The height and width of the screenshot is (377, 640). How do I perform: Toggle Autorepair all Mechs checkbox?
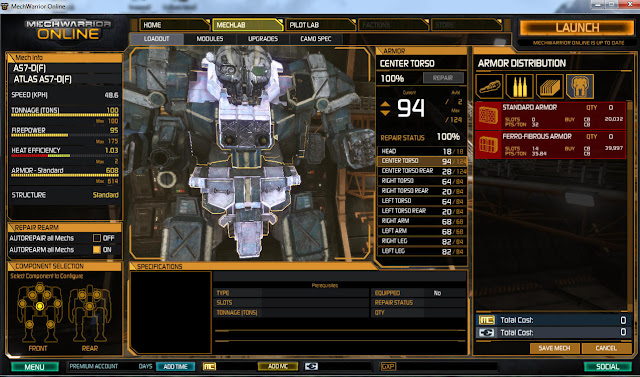(97, 238)
